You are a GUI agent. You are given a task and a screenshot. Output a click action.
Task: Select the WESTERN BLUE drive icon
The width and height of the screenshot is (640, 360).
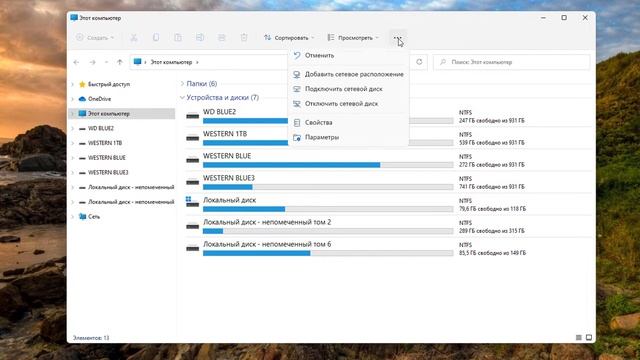click(x=193, y=160)
